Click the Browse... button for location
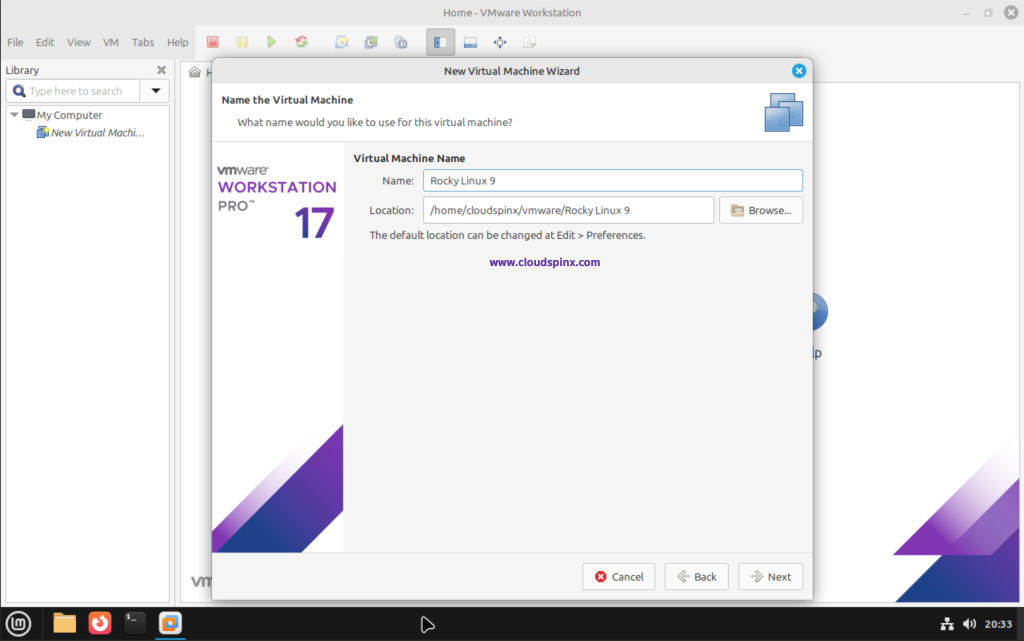The height and width of the screenshot is (641, 1024). (760, 210)
